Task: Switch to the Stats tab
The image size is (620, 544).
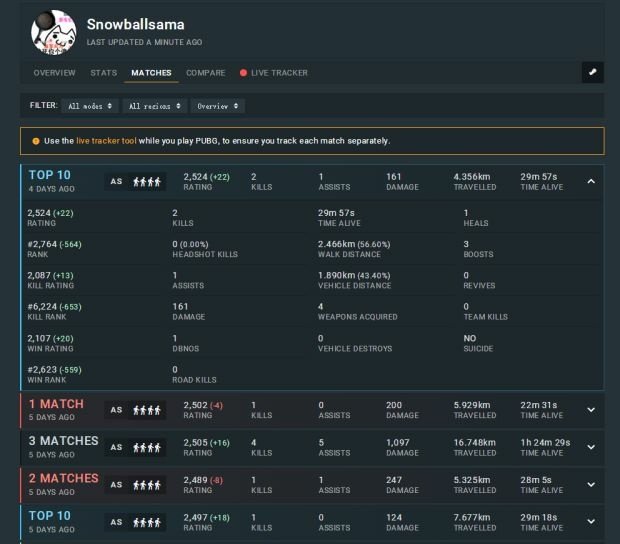Action: pyautogui.click(x=103, y=73)
